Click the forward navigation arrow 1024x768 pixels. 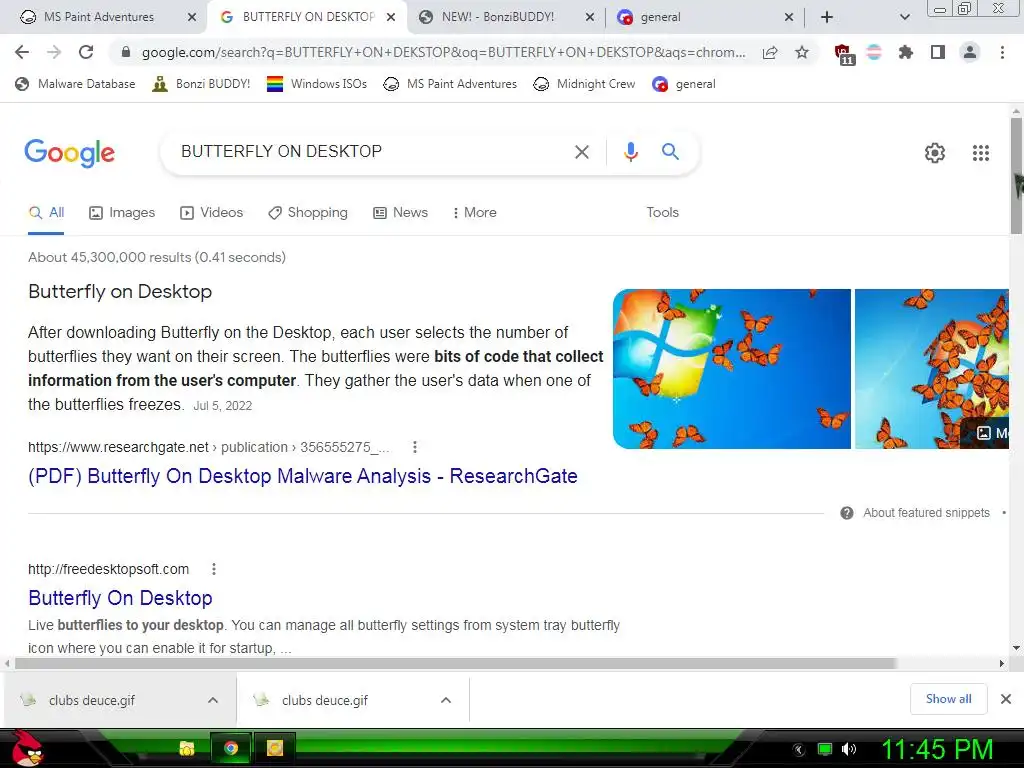tap(54, 52)
